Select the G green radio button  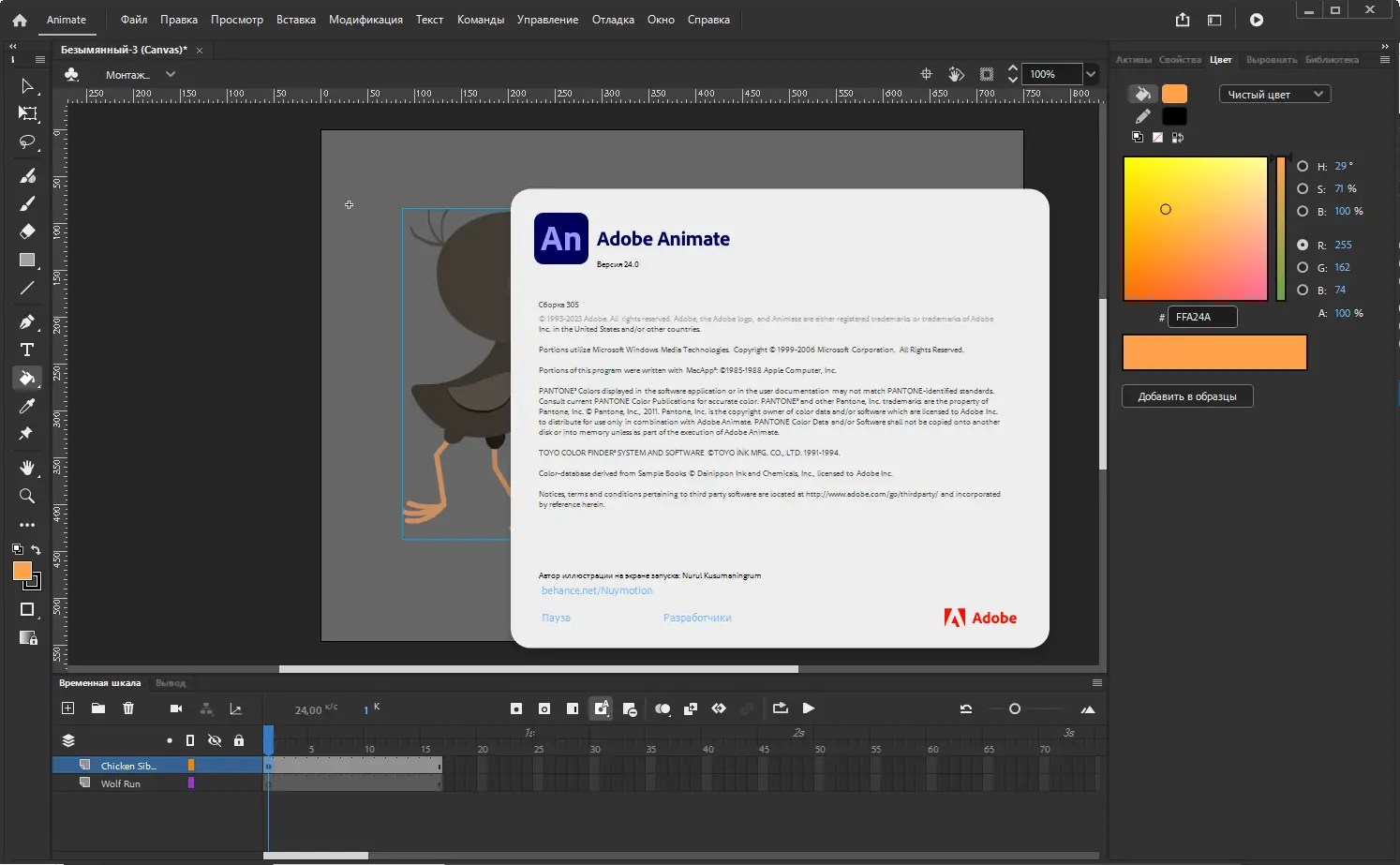click(x=1303, y=267)
